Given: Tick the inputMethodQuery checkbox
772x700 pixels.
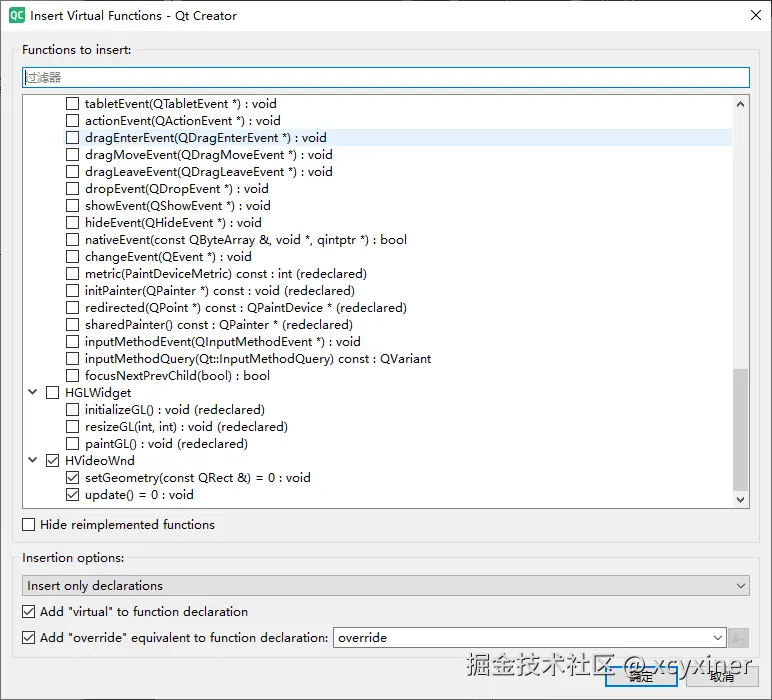Looking at the screenshot, I should (x=72, y=358).
